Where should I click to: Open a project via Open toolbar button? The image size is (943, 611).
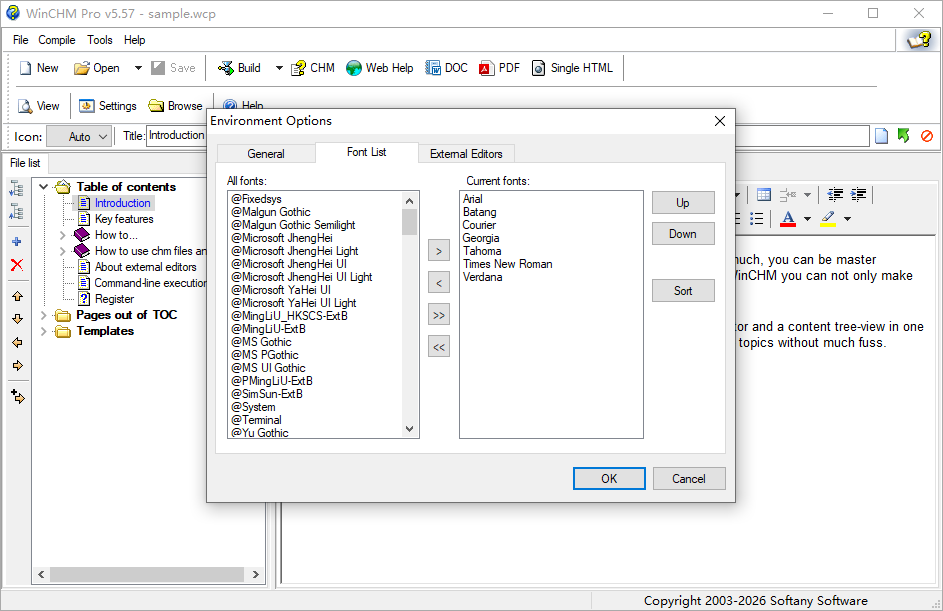97,68
